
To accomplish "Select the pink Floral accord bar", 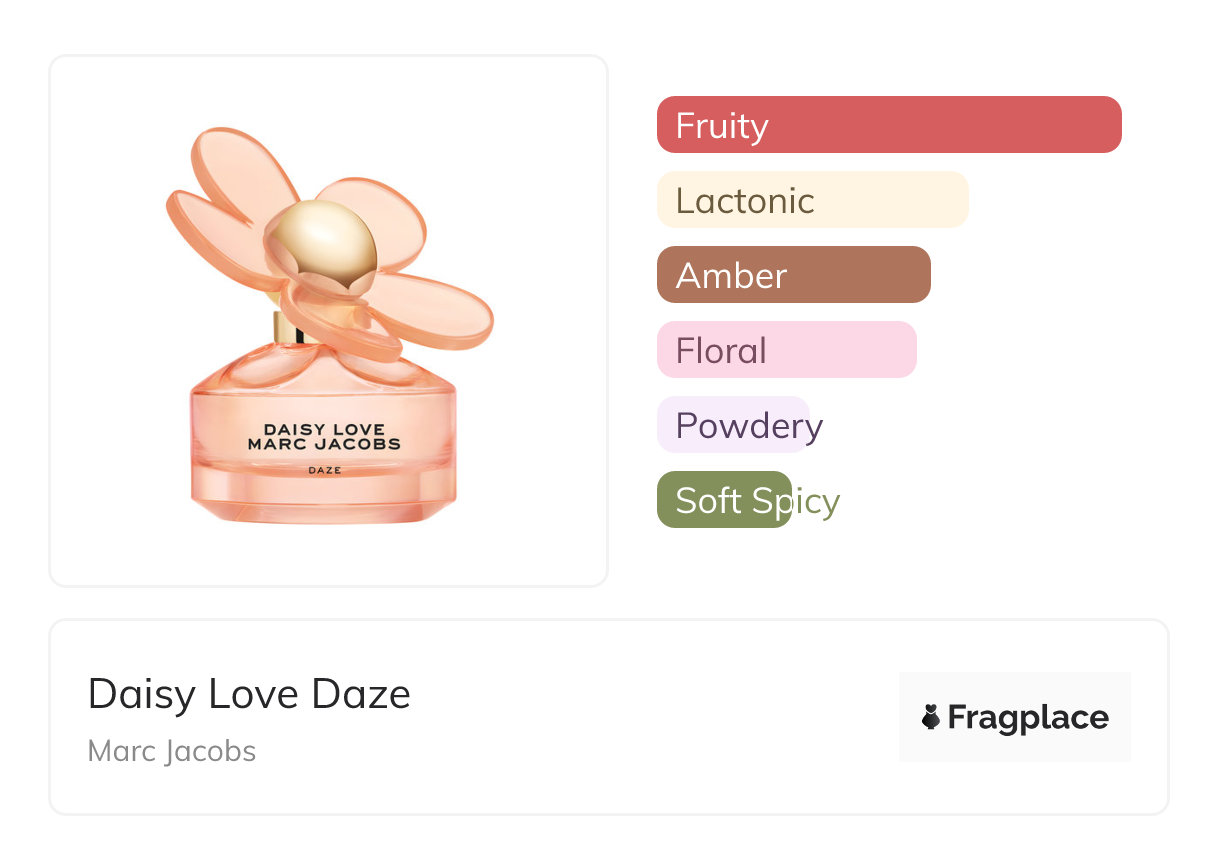I will coord(786,350).
